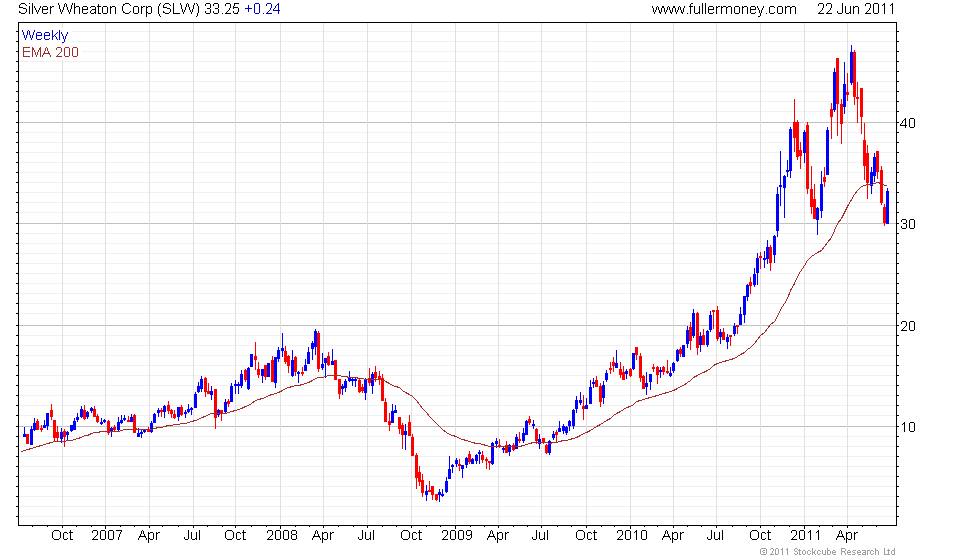This screenshot has height=560, width=980.
Task: Click the Stockcube Research Ltd copyright notice
Action: [x=827, y=552]
